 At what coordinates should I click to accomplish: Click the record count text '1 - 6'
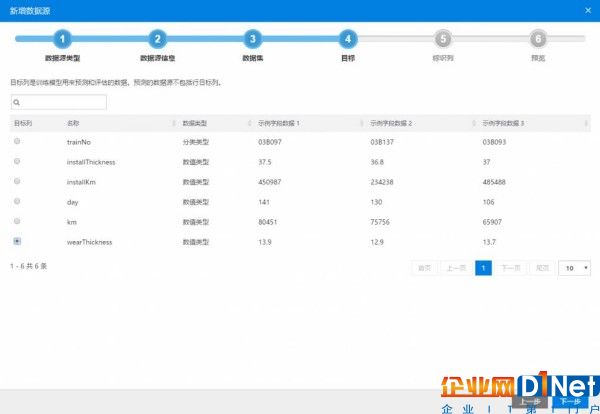click(17, 266)
